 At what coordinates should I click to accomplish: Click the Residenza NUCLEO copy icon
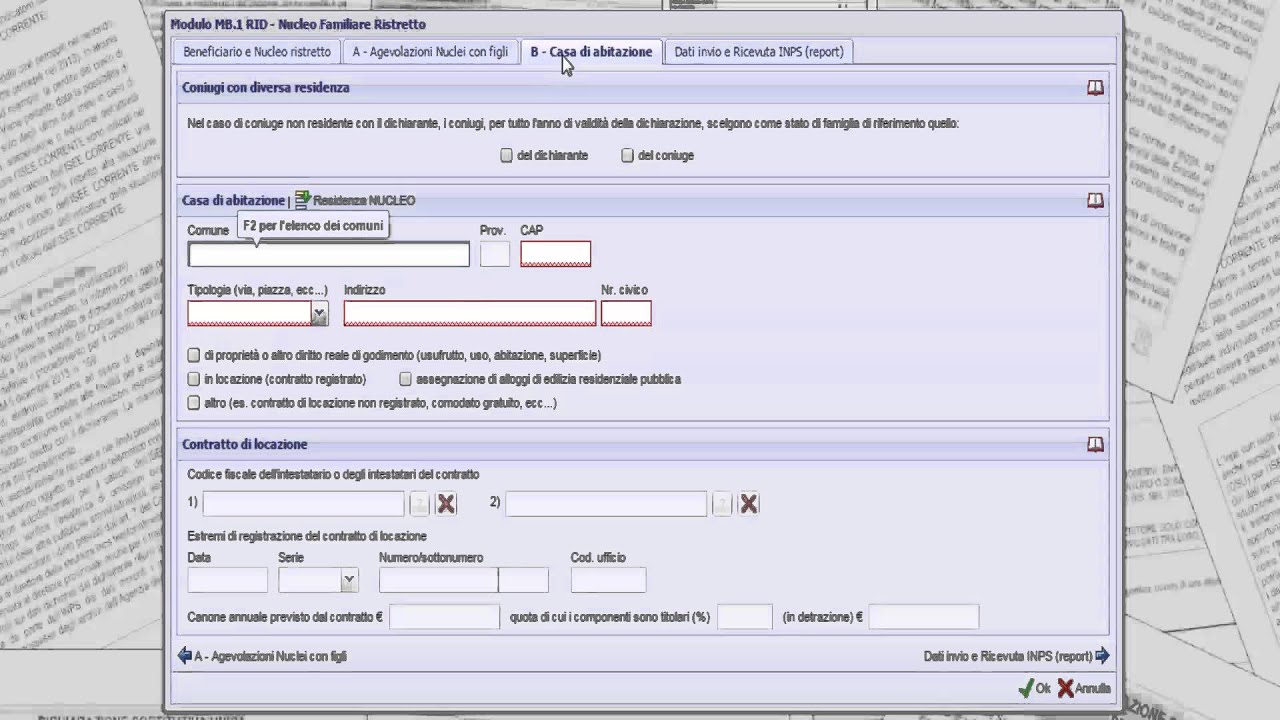click(x=302, y=200)
